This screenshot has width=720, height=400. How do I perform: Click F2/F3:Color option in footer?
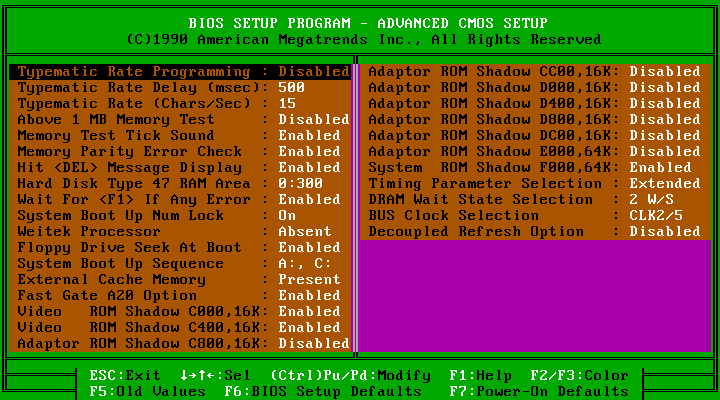pyautogui.click(x=580, y=376)
